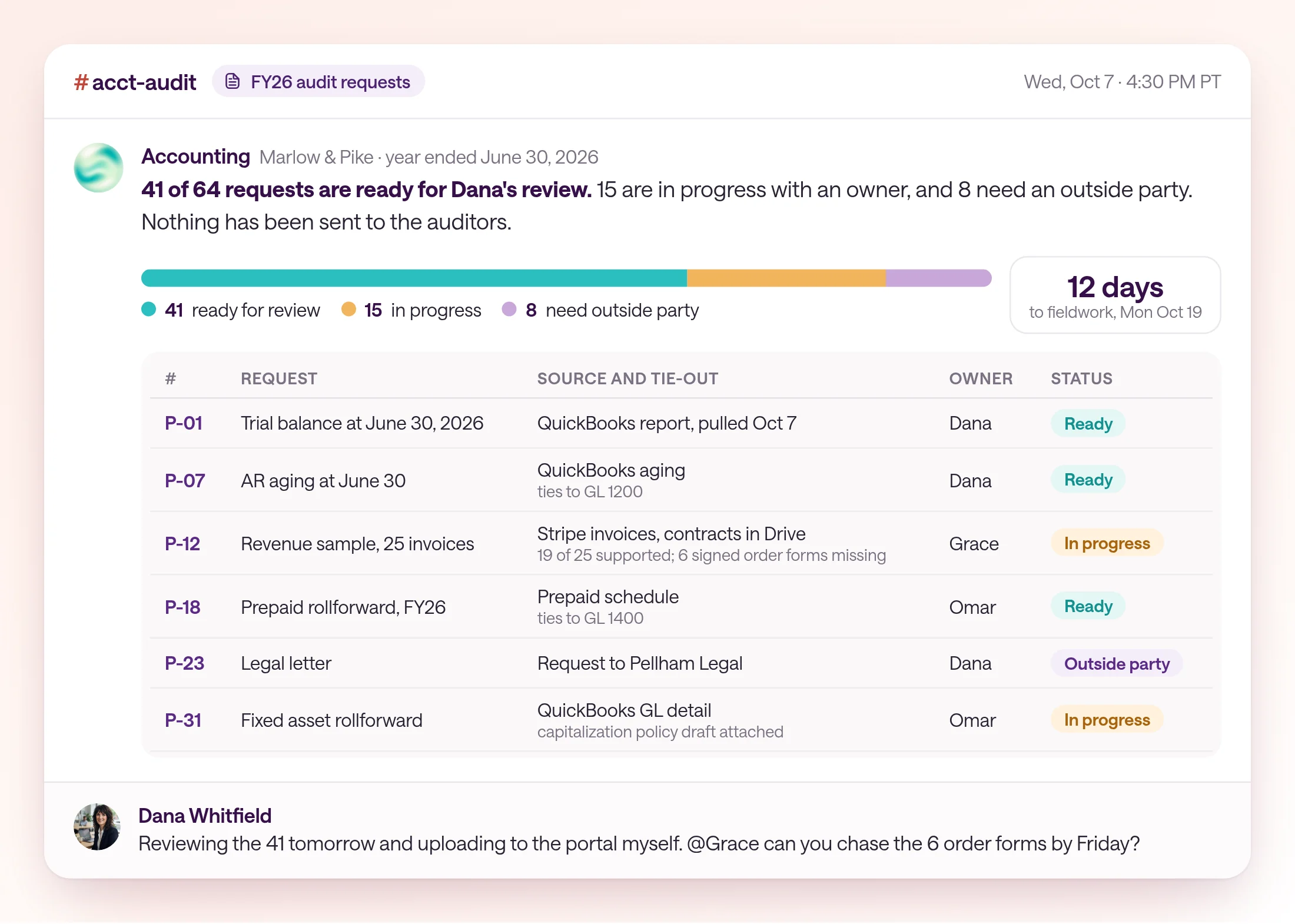
Task: Click 'ties to GL 1400' tie-out text
Action: (x=590, y=618)
